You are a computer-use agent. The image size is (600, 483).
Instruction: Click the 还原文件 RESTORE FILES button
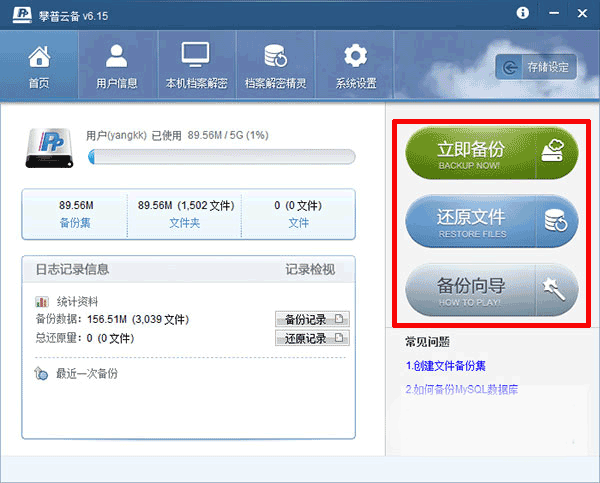tap(492, 222)
